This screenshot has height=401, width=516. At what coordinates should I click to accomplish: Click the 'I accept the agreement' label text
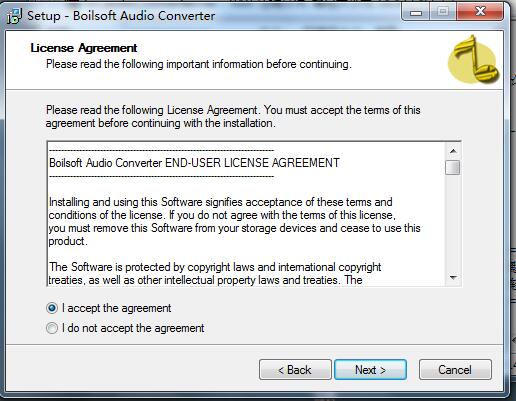[x=116, y=308]
